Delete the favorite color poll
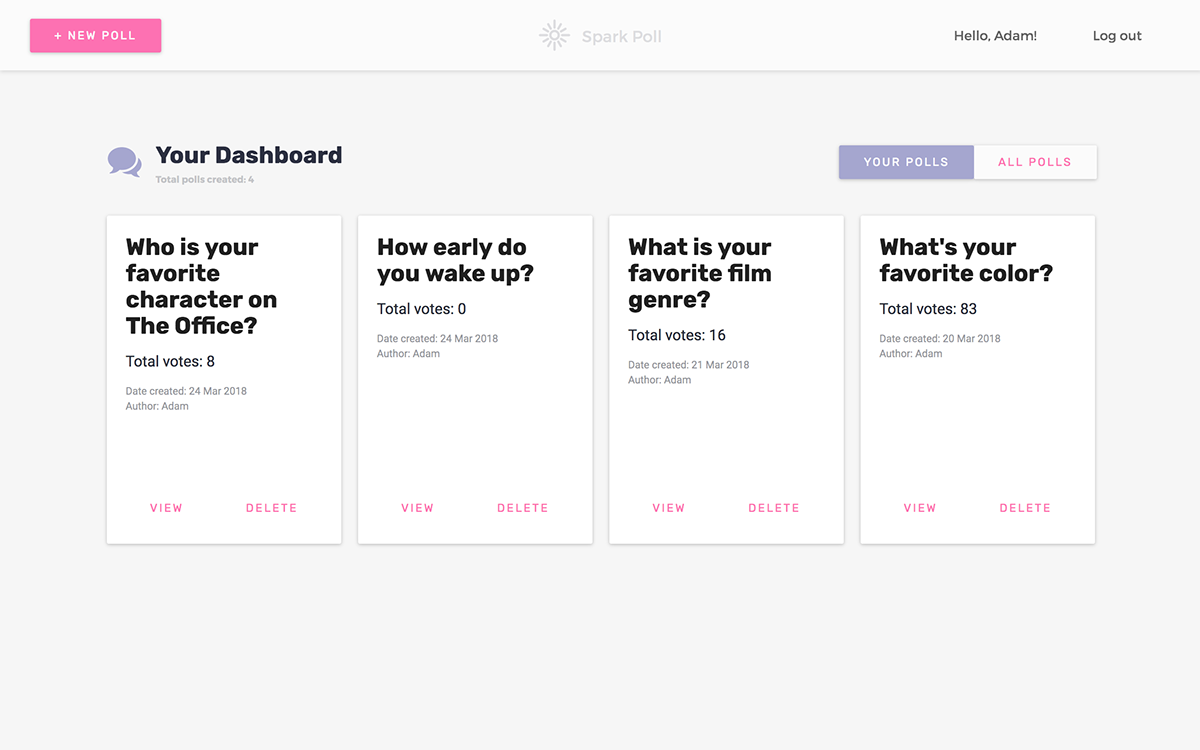The width and height of the screenshot is (1200, 750). (x=1025, y=508)
